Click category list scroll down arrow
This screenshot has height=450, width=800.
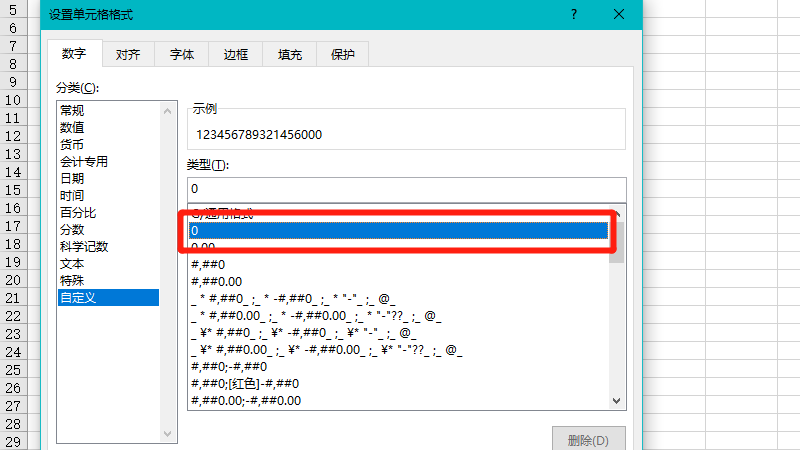click(x=167, y=434)
